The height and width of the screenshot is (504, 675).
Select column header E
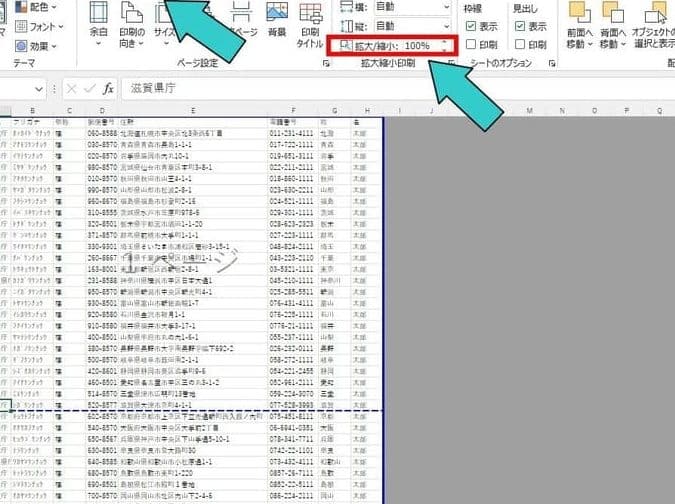click(x=190, y=110)
